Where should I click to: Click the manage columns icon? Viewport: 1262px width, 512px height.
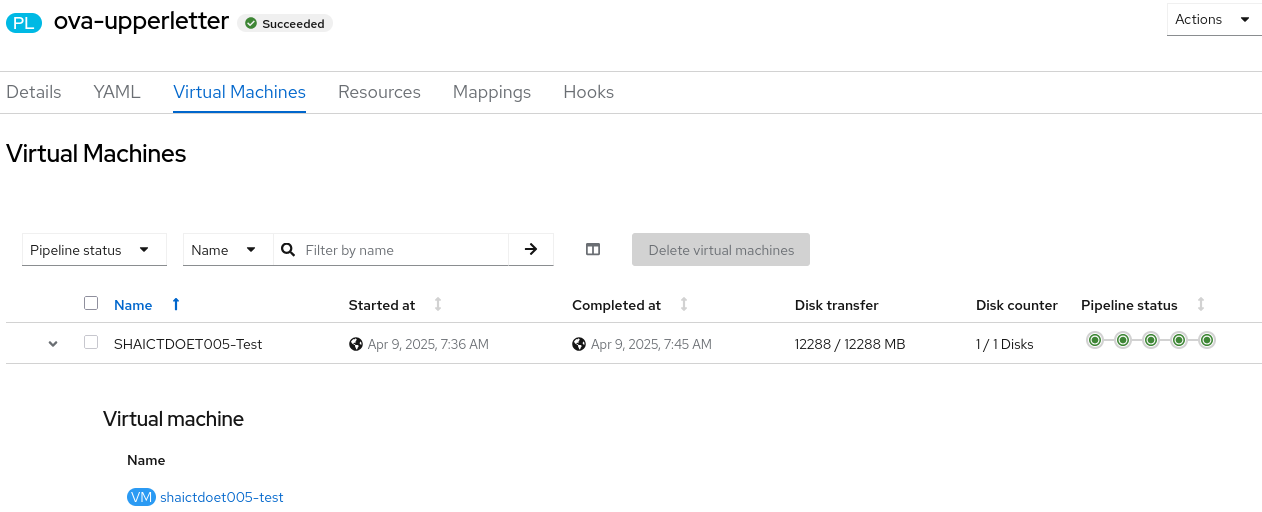(x=593, y=250)
